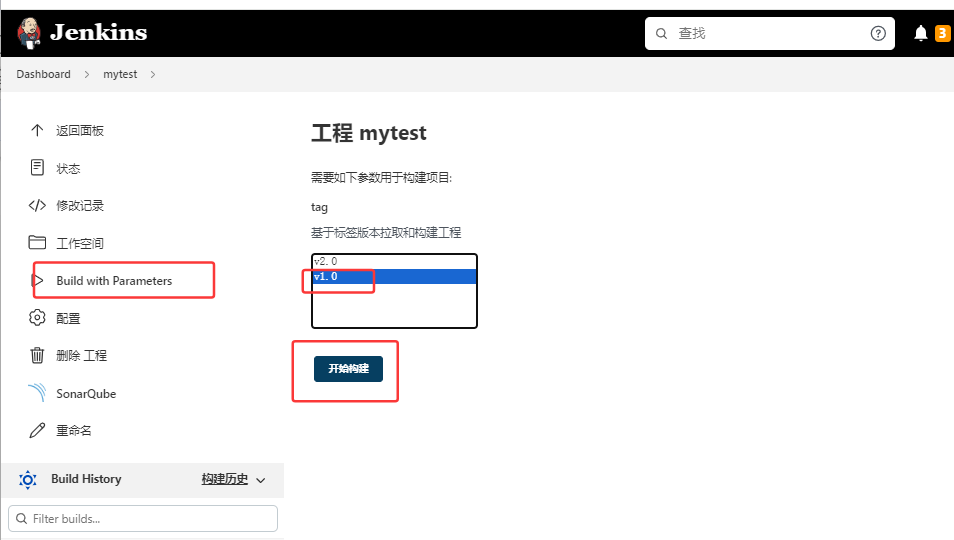The height and width of the screenshot is (540, 954).
Task: Open 配置 sidebar item
Action: click(x=68, y=318)
